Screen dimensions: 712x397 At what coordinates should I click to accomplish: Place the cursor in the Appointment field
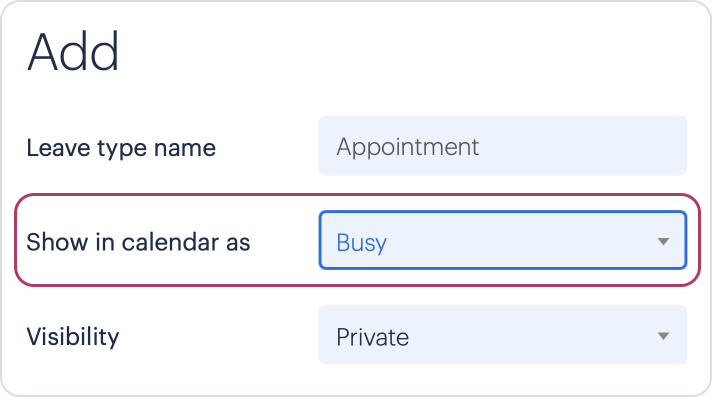coord(503,146)
